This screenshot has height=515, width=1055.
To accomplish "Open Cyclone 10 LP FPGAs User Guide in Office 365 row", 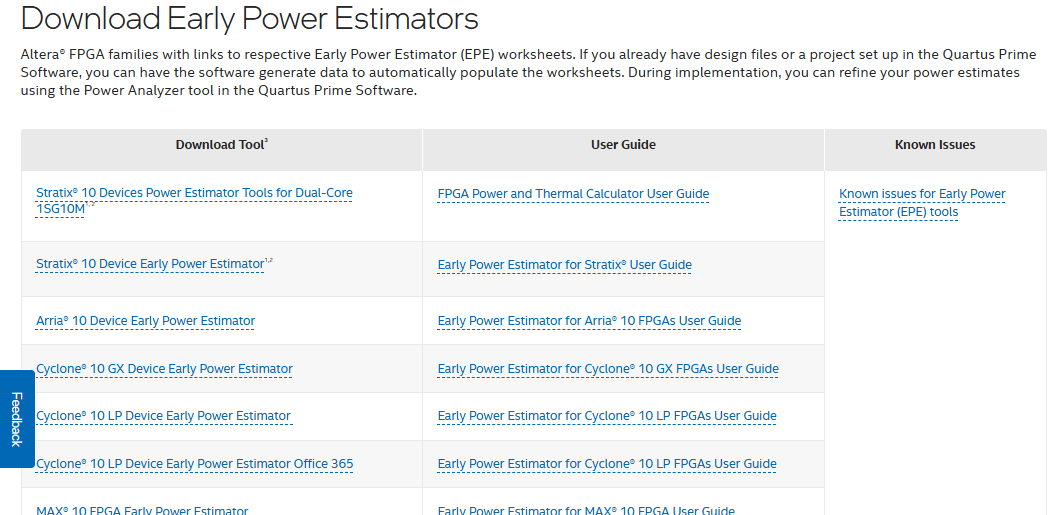I will click(607, 463).
